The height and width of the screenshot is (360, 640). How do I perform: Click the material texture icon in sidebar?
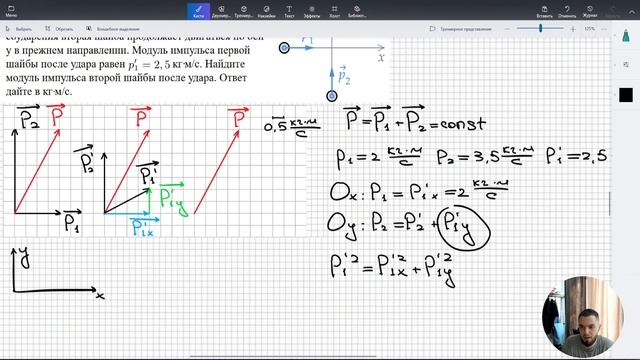[x=626, y=64]
